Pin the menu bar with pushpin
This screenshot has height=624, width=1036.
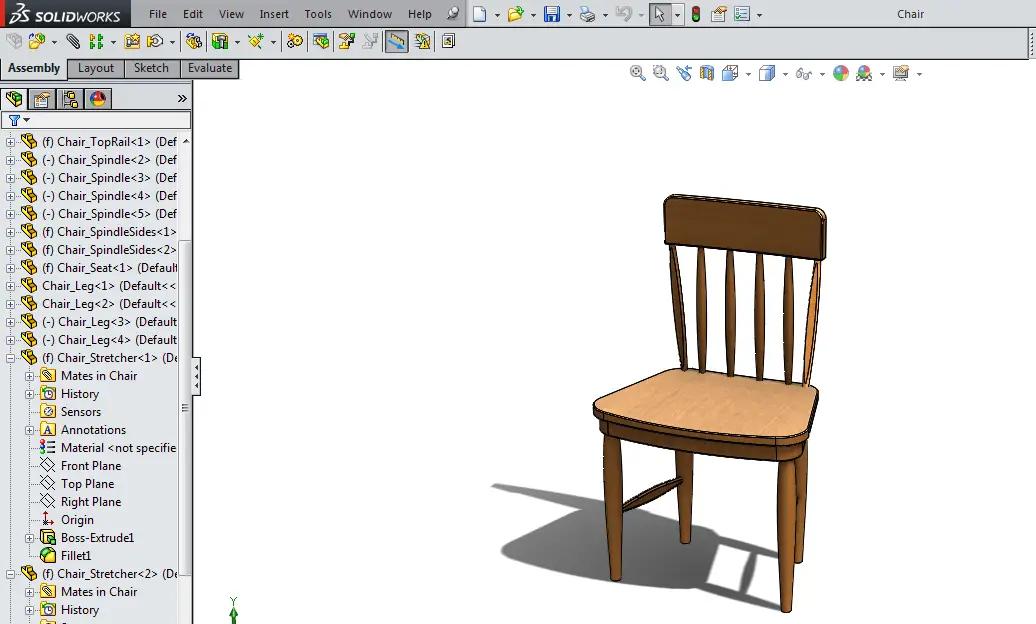[x=452, y=14]
